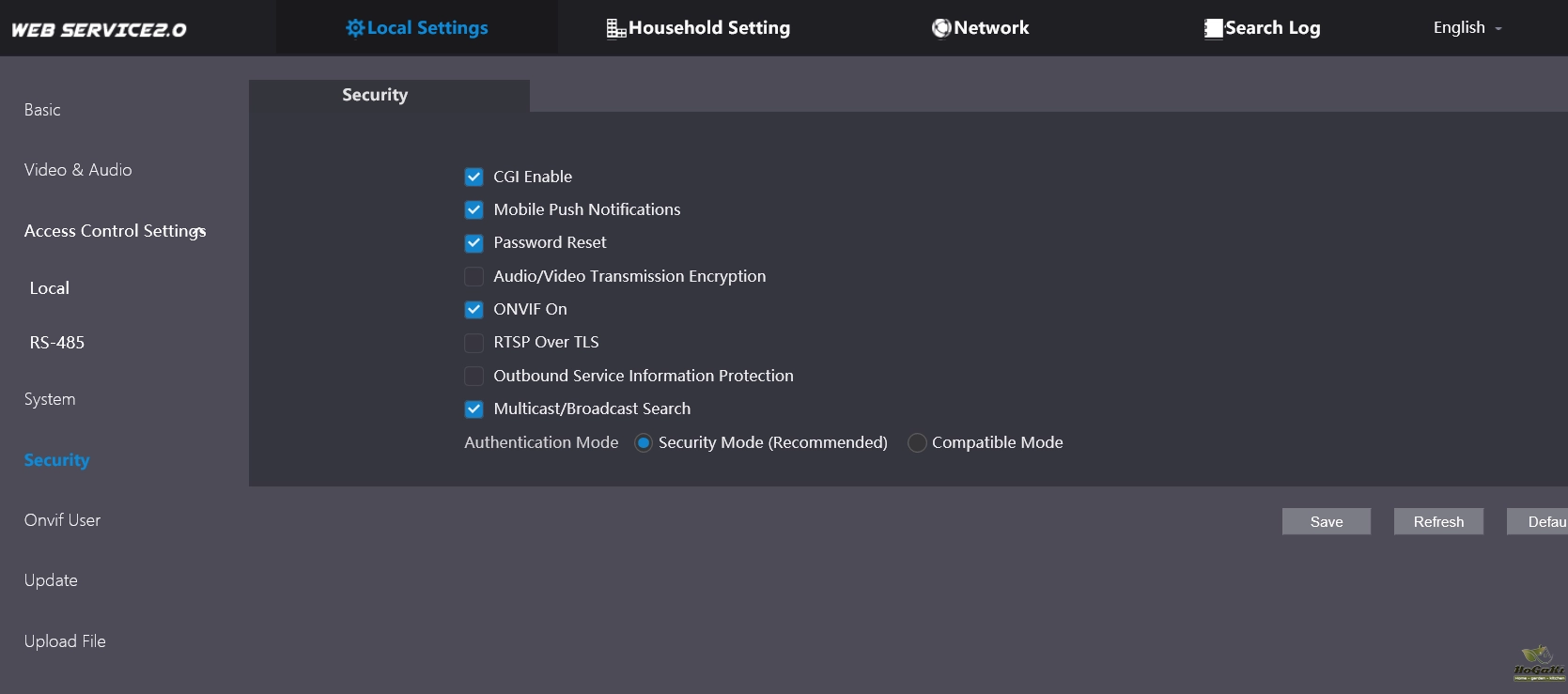
Task: Click the Household Setting building icon
Action: (x=615, y=29)
